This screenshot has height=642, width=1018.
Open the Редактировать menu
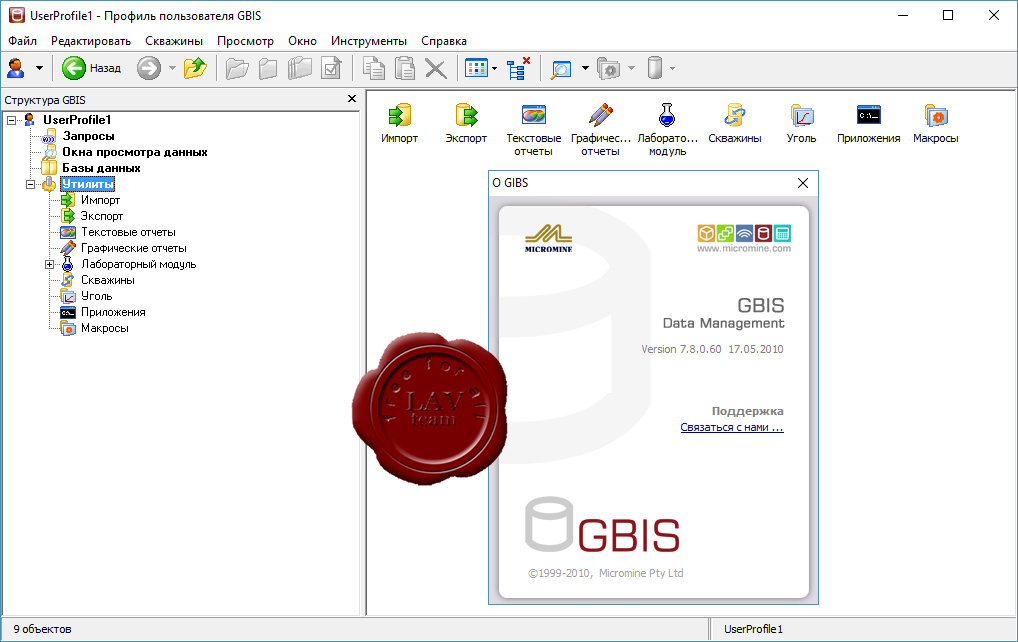click(x=91, y=41)
